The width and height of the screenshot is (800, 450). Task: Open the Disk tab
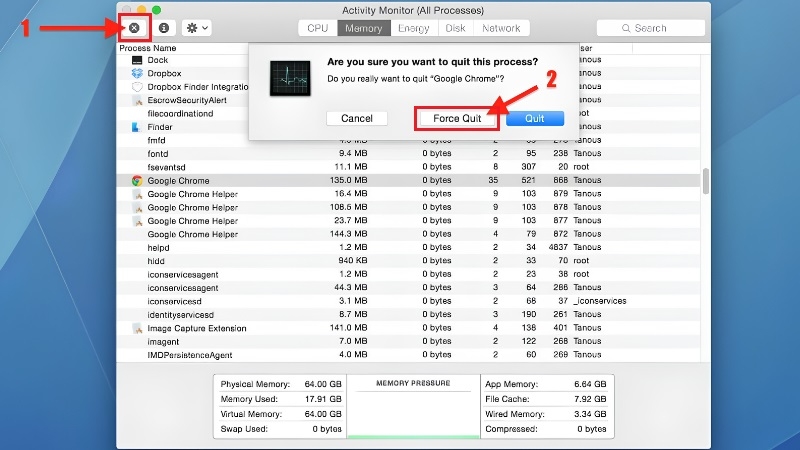coord(455,28)
